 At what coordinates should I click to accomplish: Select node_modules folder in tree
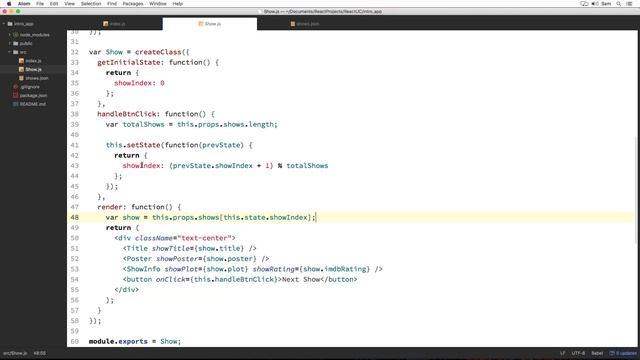coord(35,35)
